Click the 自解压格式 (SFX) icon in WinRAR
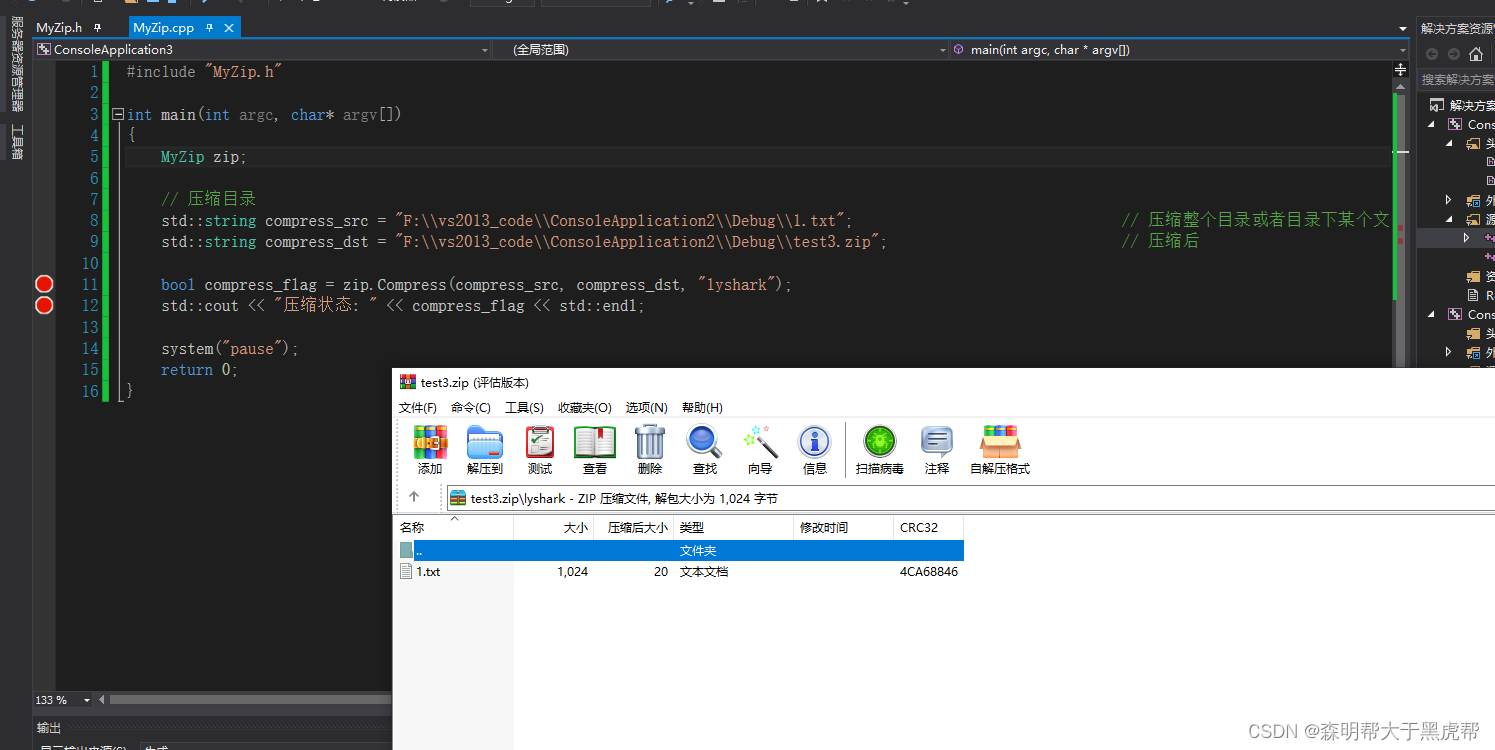This screenshot has height=750, width=1495. pos(1000,441)
